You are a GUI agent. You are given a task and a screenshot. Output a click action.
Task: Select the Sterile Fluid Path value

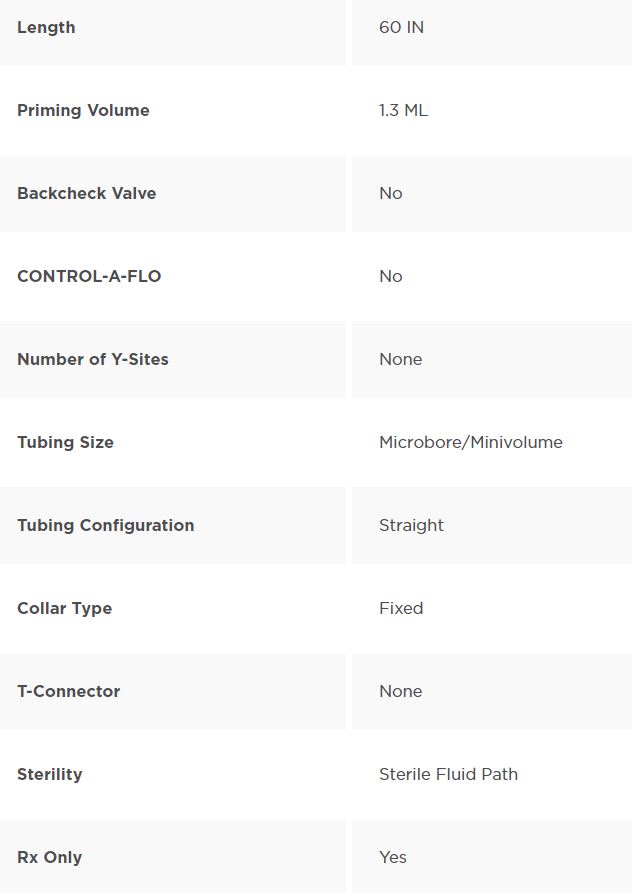[x=449, y=775]
